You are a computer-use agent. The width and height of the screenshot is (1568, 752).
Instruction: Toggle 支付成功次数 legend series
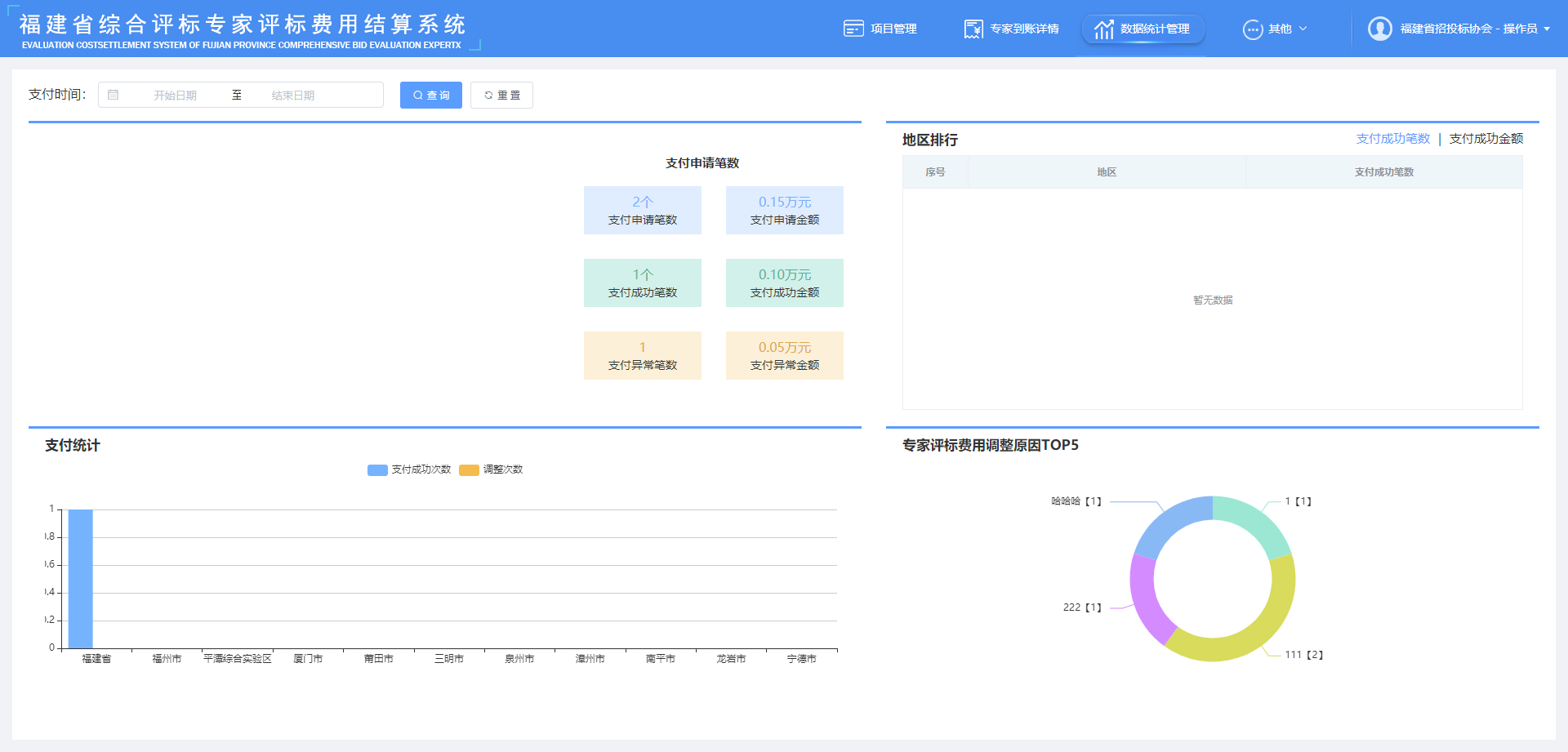pyautogui.click(x=409, y=469)
